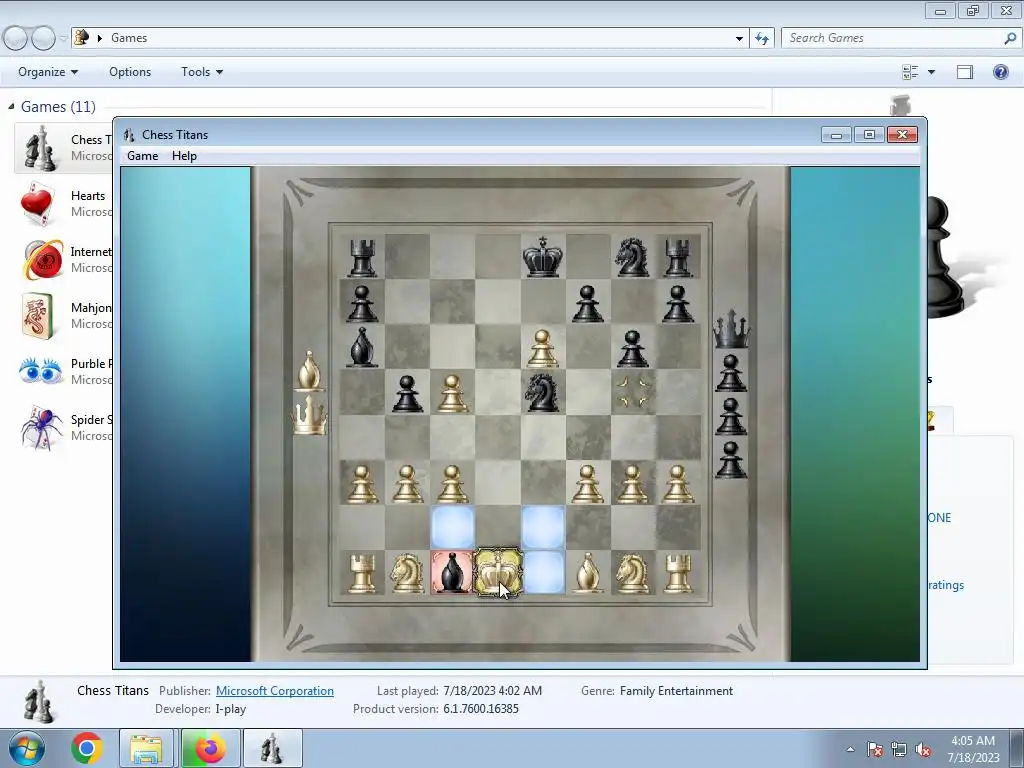Click the black pawn on the b-file
The width and height of the screenshot is (1024, 768).
(x=407, y=393)
